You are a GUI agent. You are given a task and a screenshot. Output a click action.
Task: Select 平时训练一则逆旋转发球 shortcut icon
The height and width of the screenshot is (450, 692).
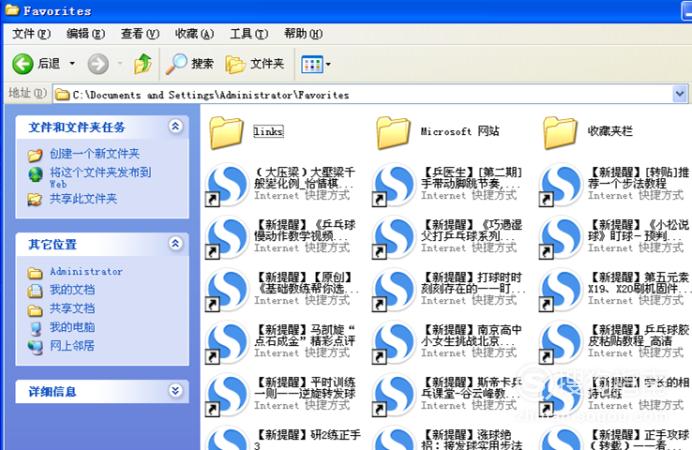point(227,395)
